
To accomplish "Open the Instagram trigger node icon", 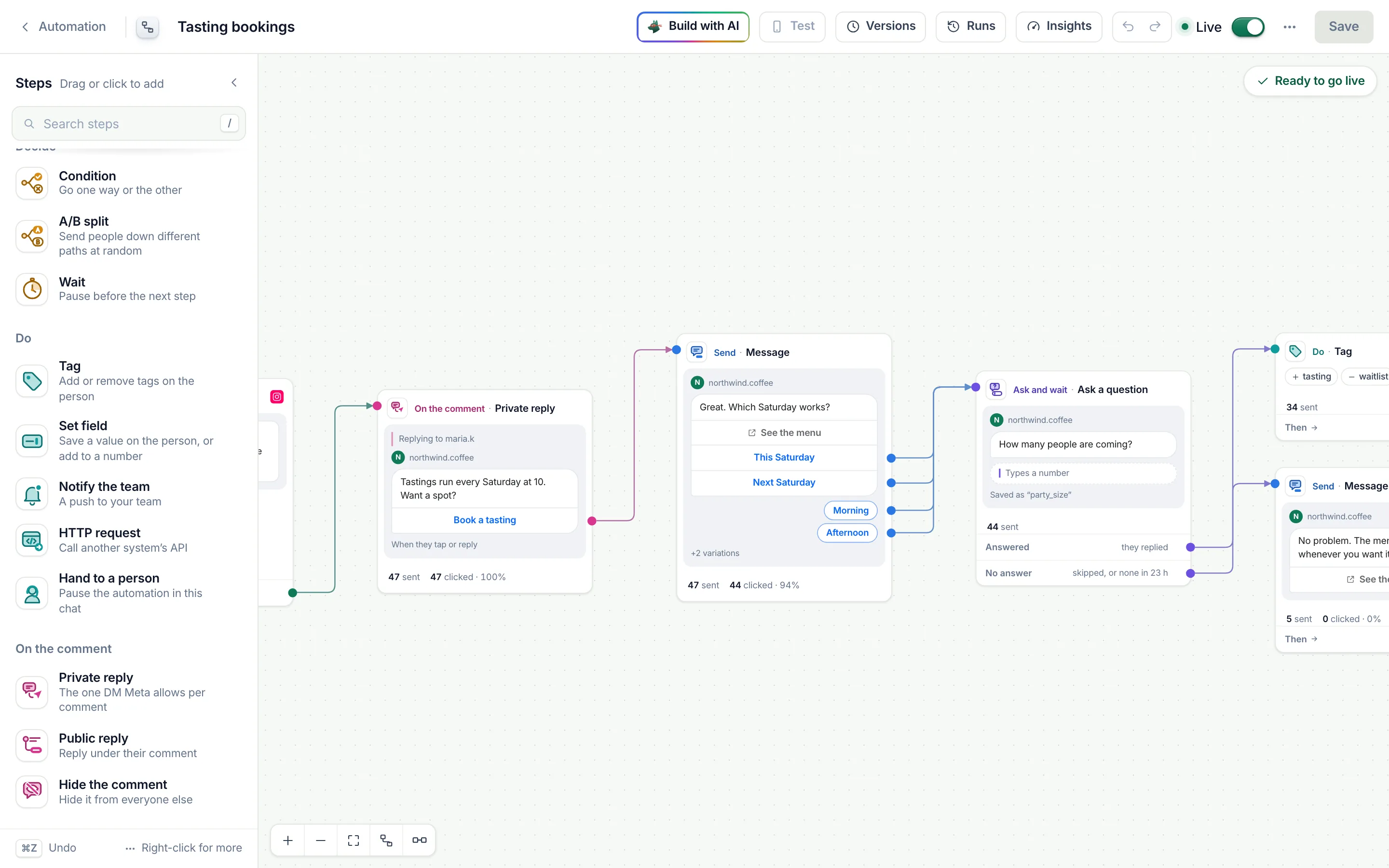I will pos(277,397).
